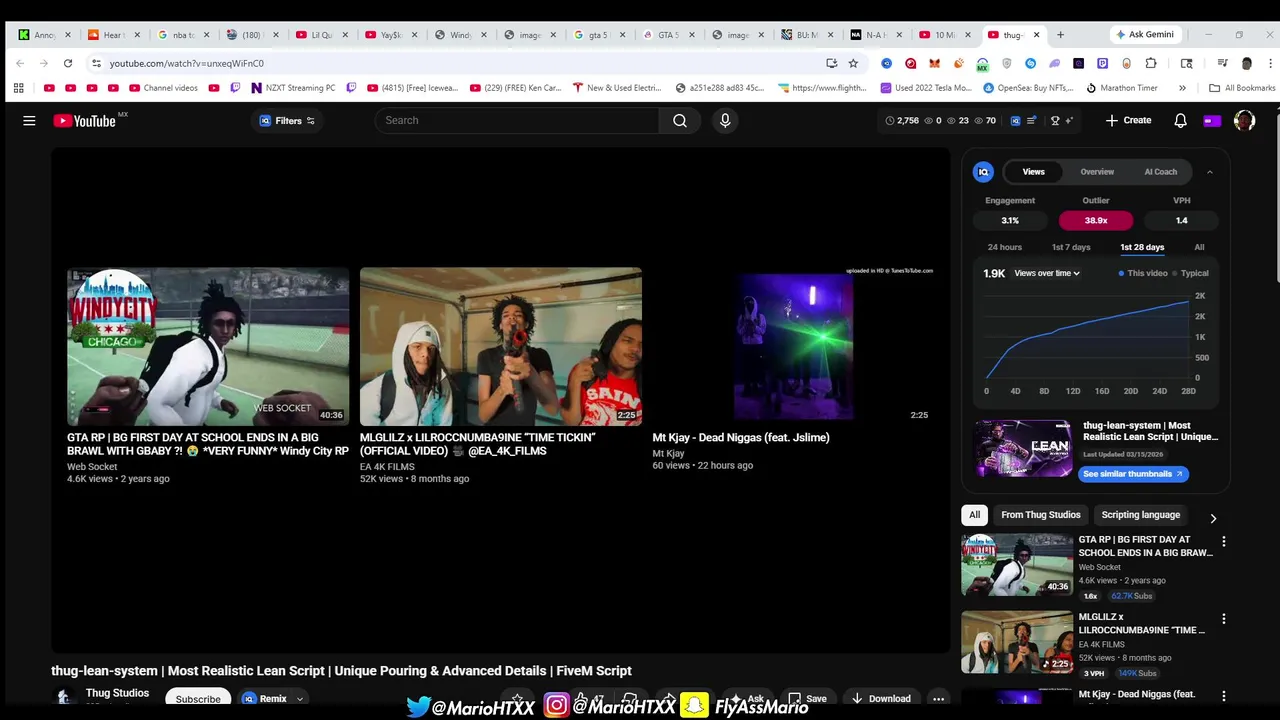The image size is (1280, 720).
Task: Start voice search with the microphone
Action: [x=725, y=121]
